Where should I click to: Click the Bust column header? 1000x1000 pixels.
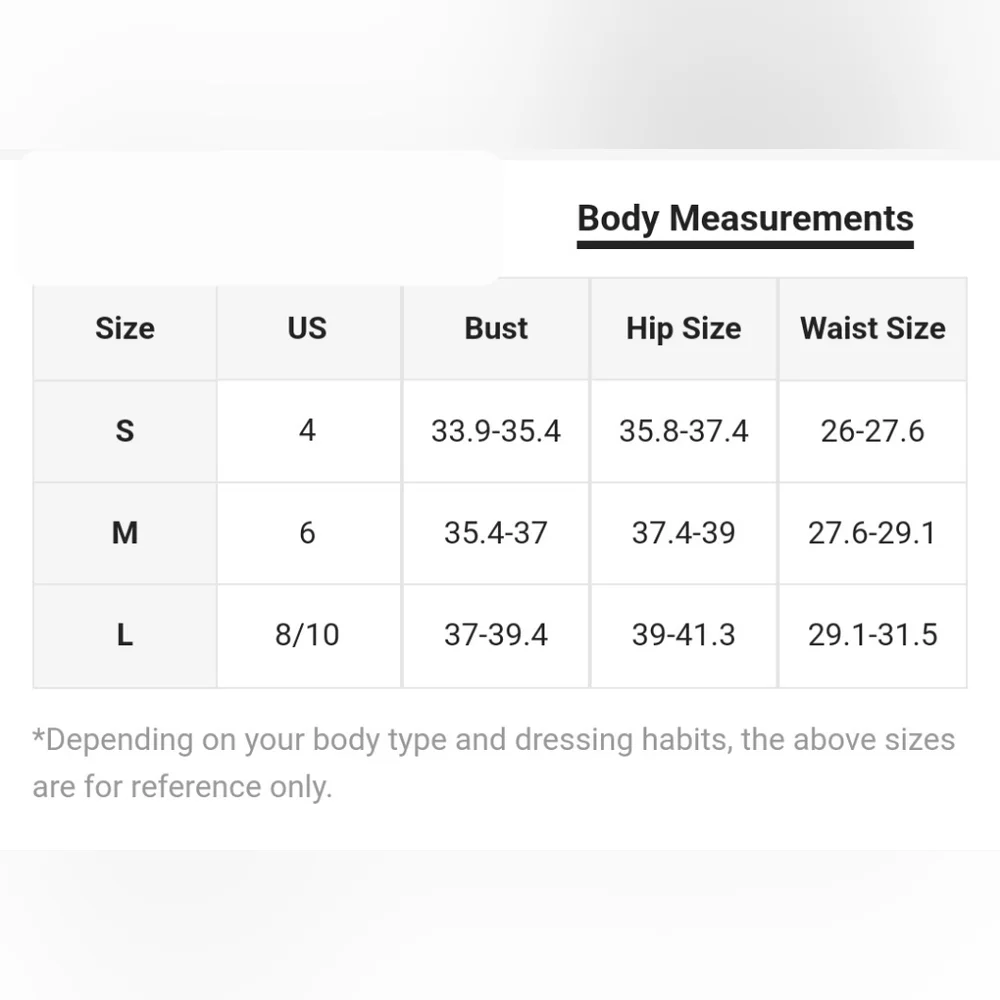click(x=496, y=329)
